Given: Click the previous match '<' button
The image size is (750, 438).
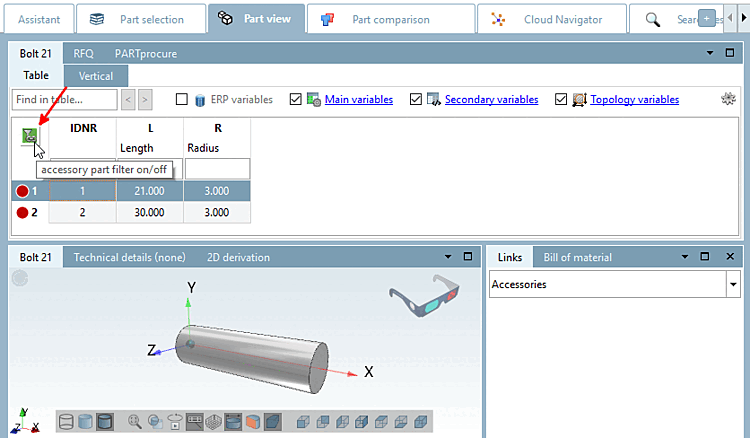Looking at the screenshot, I should click(128, 99).
